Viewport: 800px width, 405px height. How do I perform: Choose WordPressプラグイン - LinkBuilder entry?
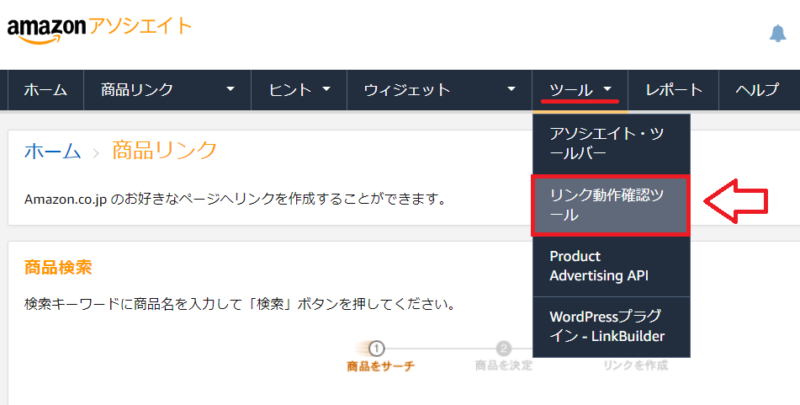point(611,326)
